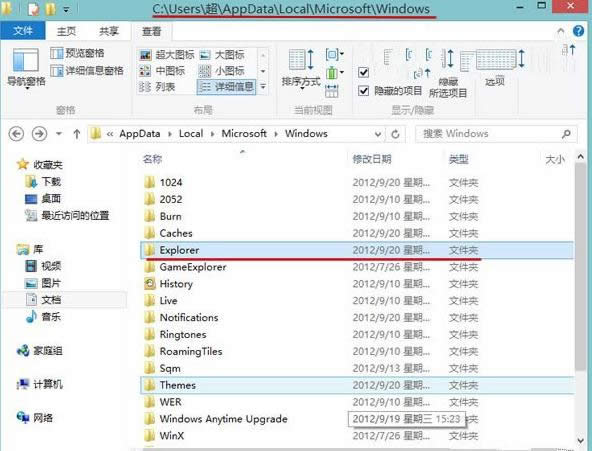Expand the arrow after the Microsoft breadcrumb
The width and height of the screenshot is (592, 451).
[276, 134]
